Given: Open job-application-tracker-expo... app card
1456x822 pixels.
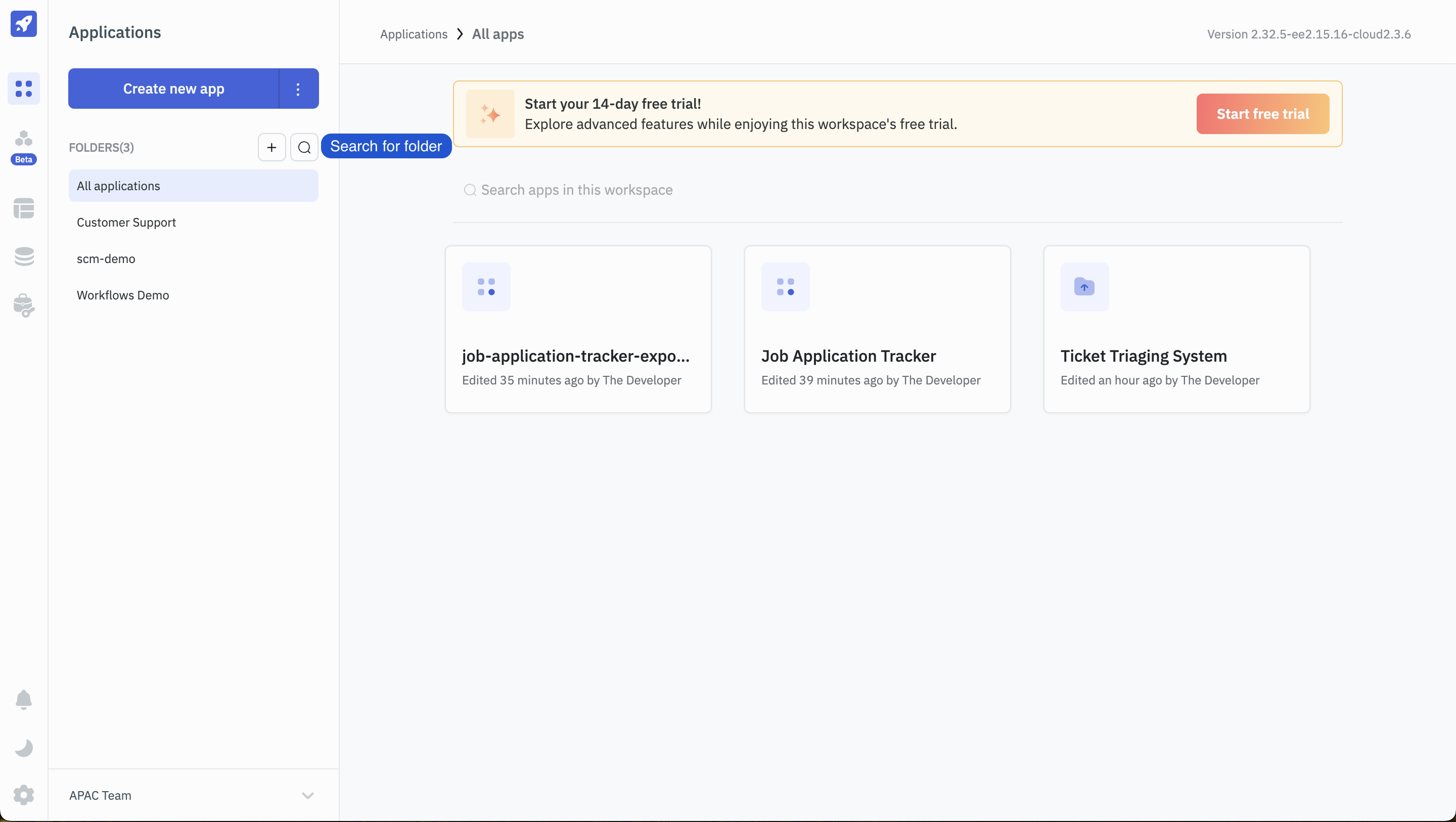Looking at the screenshot, I should [x=578, y=329].
